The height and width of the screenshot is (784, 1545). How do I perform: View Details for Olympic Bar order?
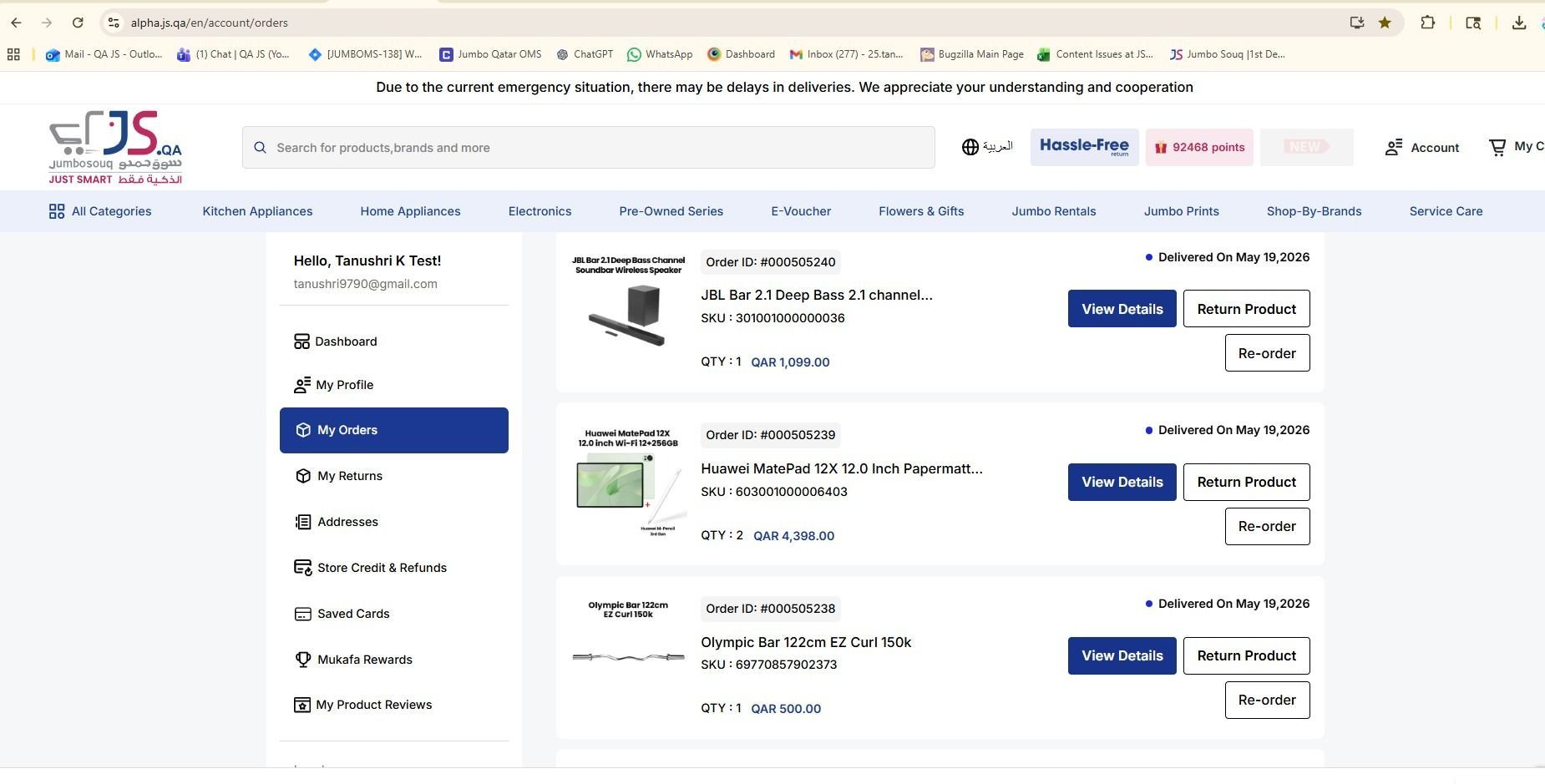pyautogui.click(x=1122, y=655)
